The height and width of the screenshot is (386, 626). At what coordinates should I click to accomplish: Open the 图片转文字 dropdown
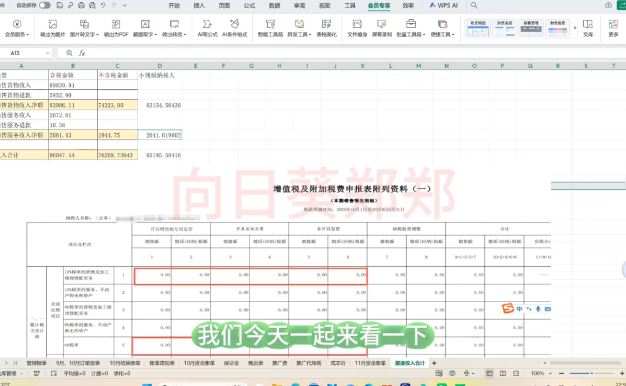pos(84,28)
